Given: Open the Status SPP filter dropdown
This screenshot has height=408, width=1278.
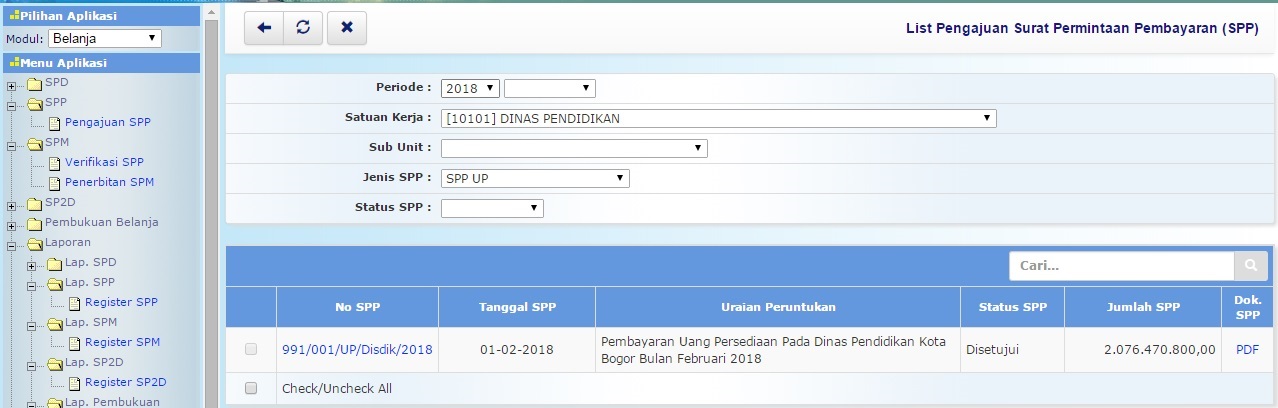Looking at the screenshot, I should [x=492, y=208].
